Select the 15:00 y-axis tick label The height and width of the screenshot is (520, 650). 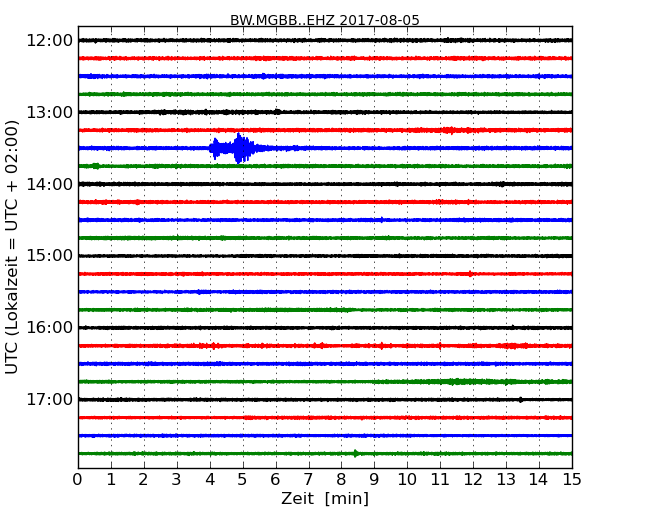(x=49, y=256)
